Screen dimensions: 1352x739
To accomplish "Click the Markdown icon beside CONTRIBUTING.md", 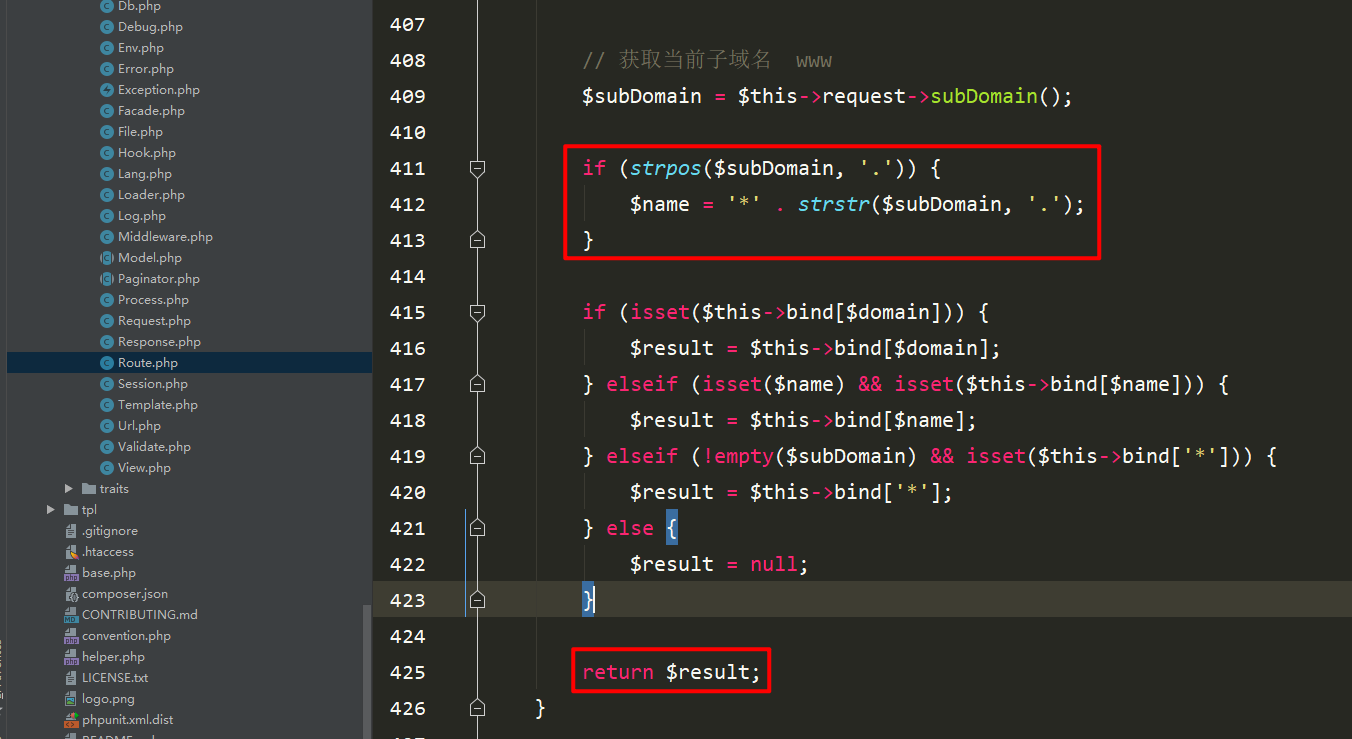I will point(71,615).
